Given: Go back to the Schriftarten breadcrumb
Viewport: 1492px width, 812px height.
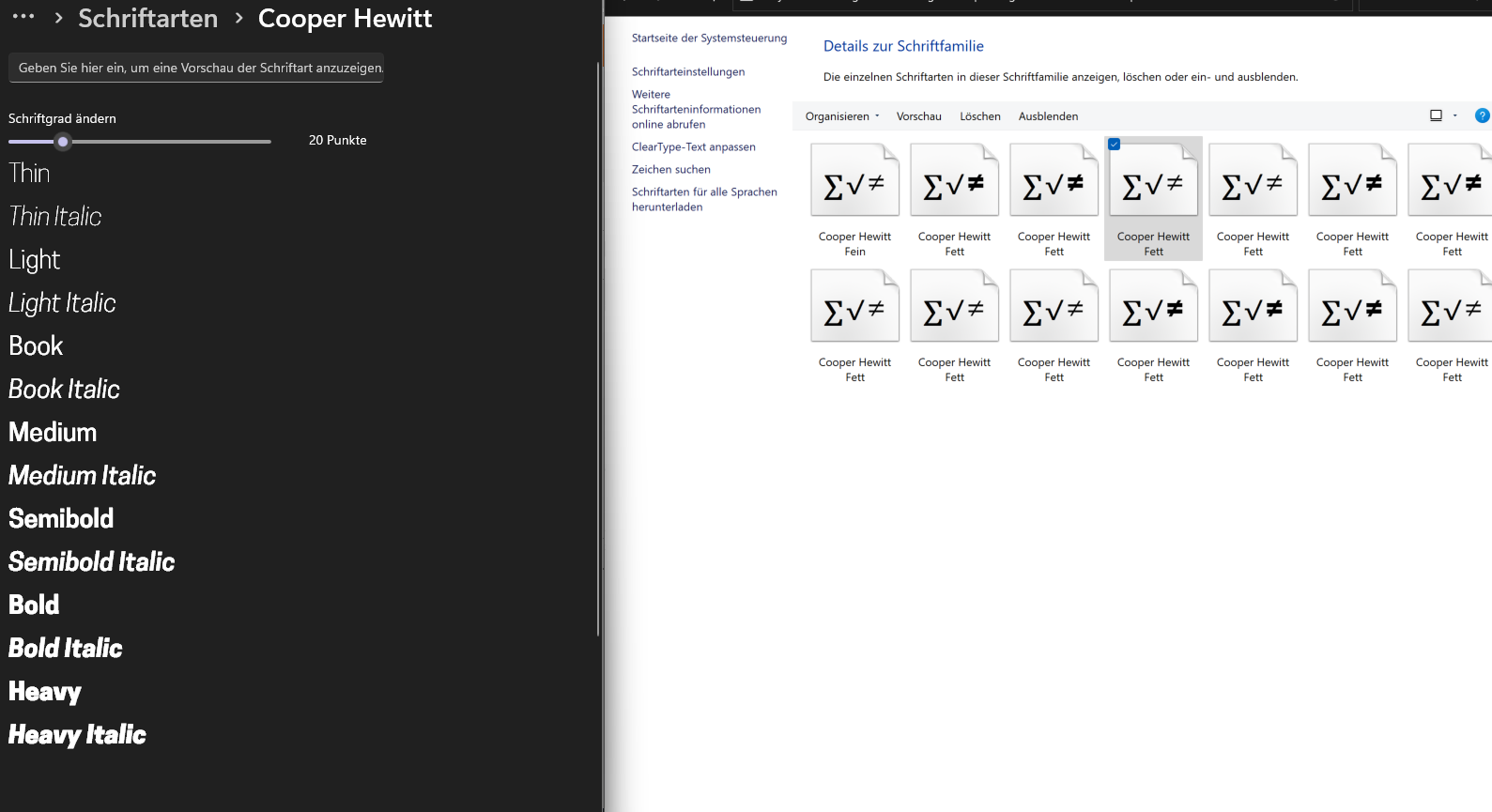Looking at the screenshot, I should tap(147, 19).
